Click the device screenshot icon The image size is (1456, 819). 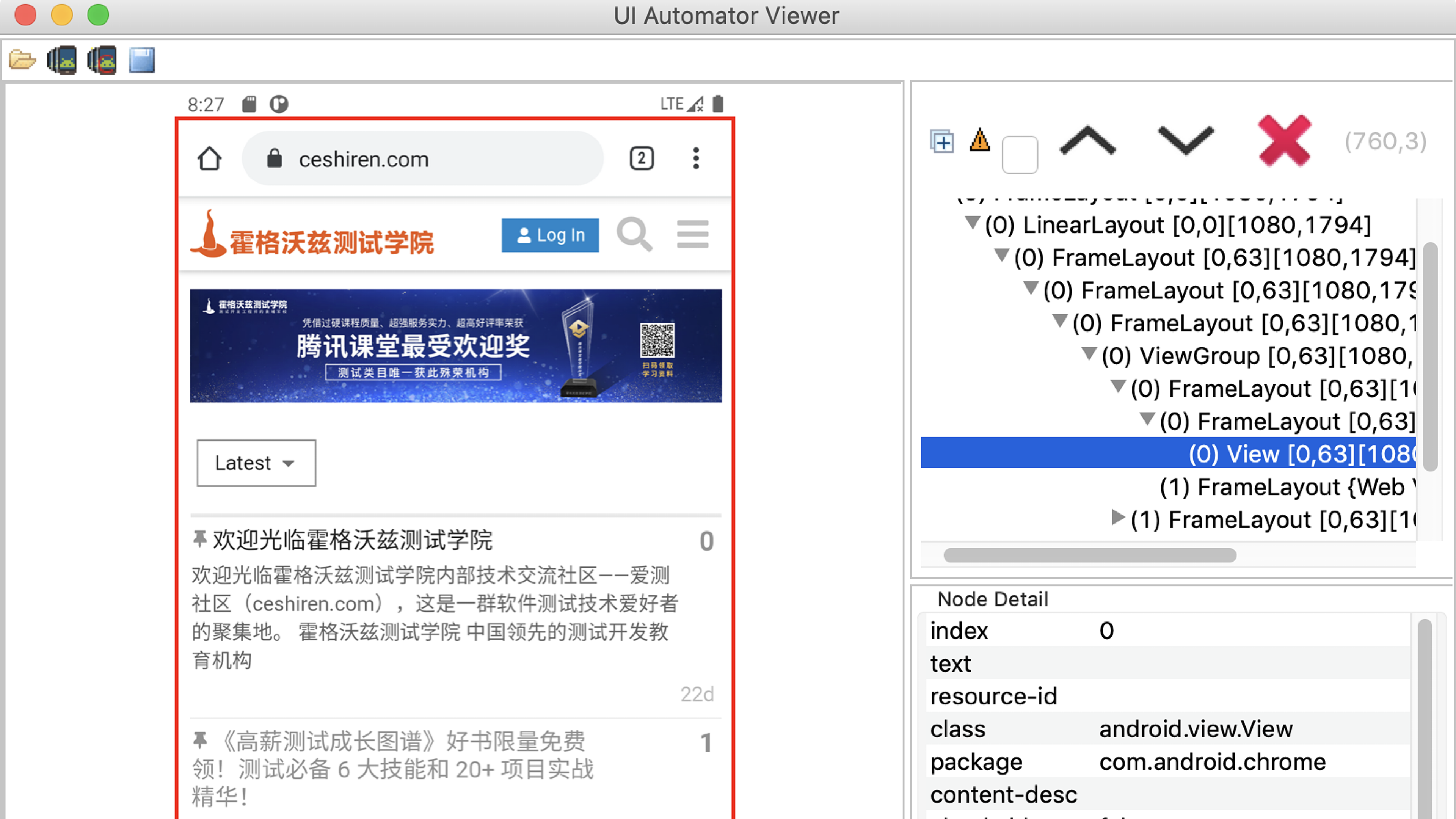point(61,60)
